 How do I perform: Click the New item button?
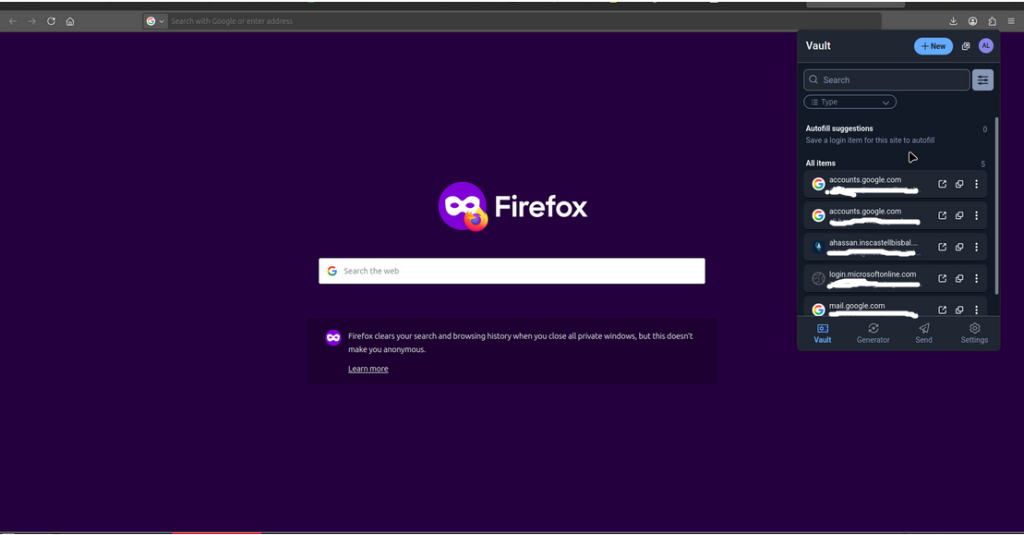[x=933, y=46]
